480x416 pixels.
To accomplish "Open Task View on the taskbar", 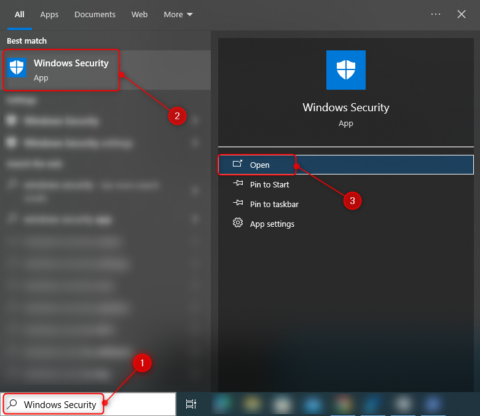I will [191, 404].
